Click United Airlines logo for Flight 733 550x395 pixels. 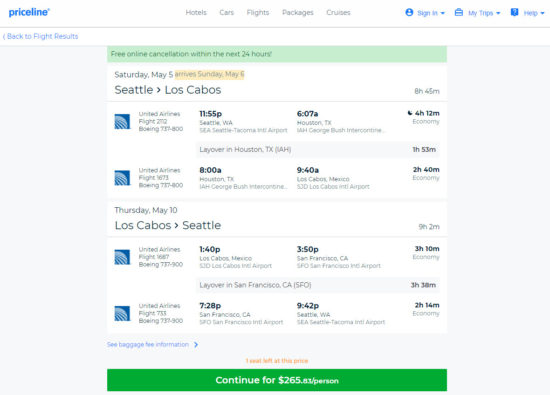(x=122, y=314)
